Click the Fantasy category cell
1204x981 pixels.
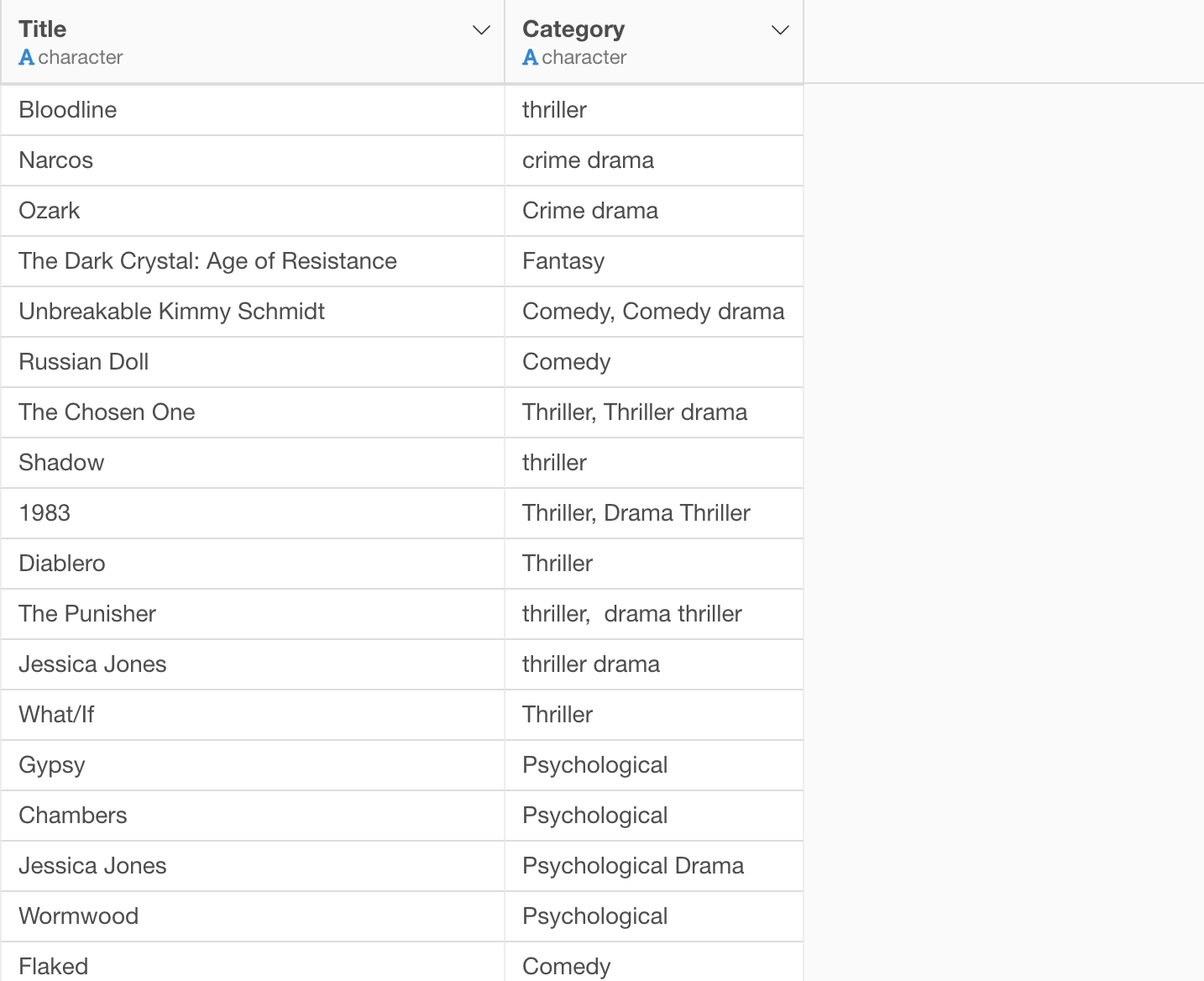click(x=654, y=261)
